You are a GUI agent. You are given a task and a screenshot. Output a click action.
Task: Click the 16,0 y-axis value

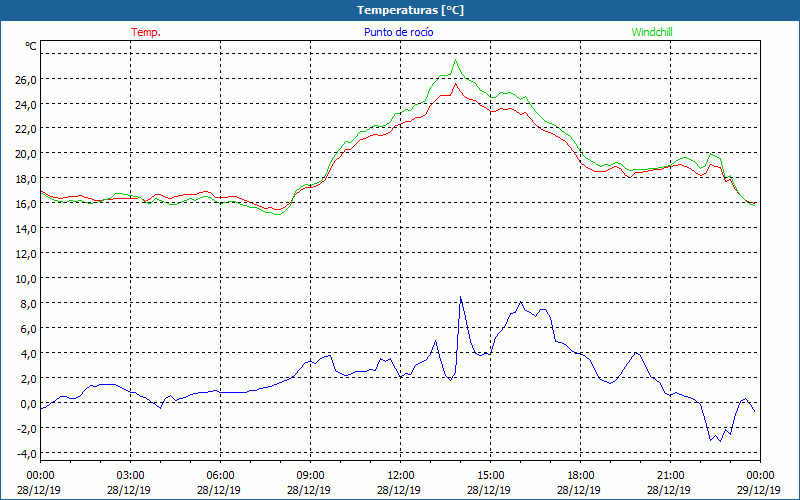tap(24, 204)
